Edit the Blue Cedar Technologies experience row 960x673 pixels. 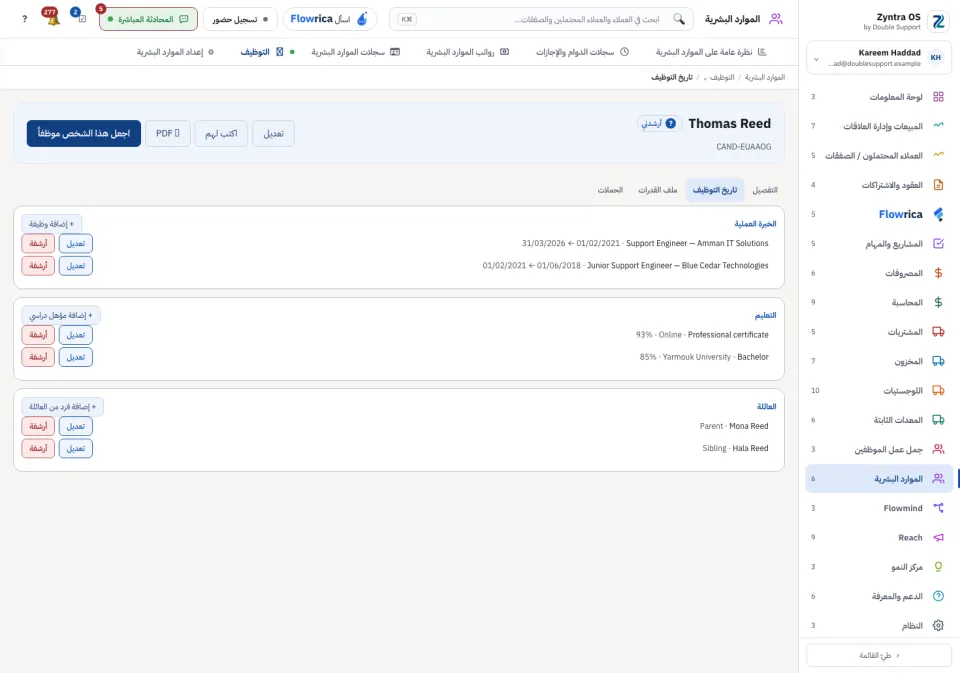(75, 265)
